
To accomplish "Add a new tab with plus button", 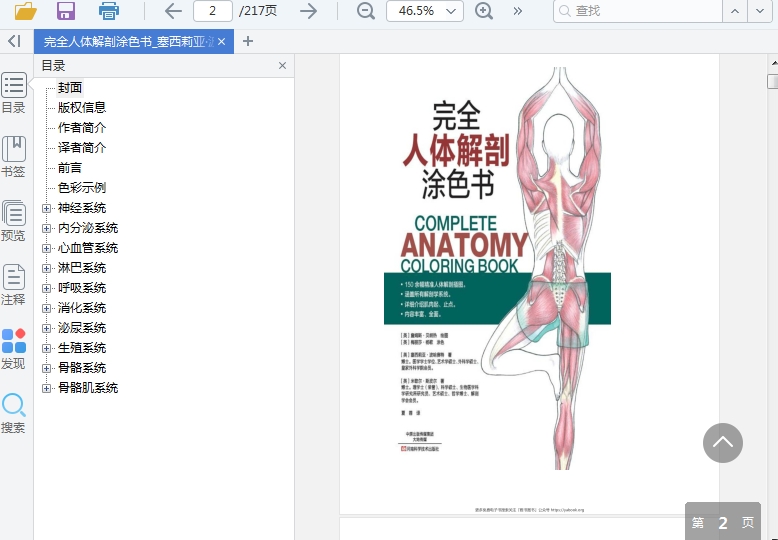I will pyautogui.click(x=248, y=41).
